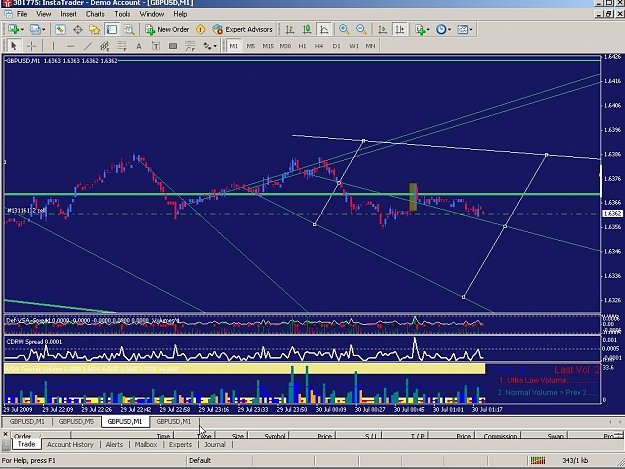Open the Charts menu
The width and height of the screenshot is (625, 469).
tap(95, 14)
